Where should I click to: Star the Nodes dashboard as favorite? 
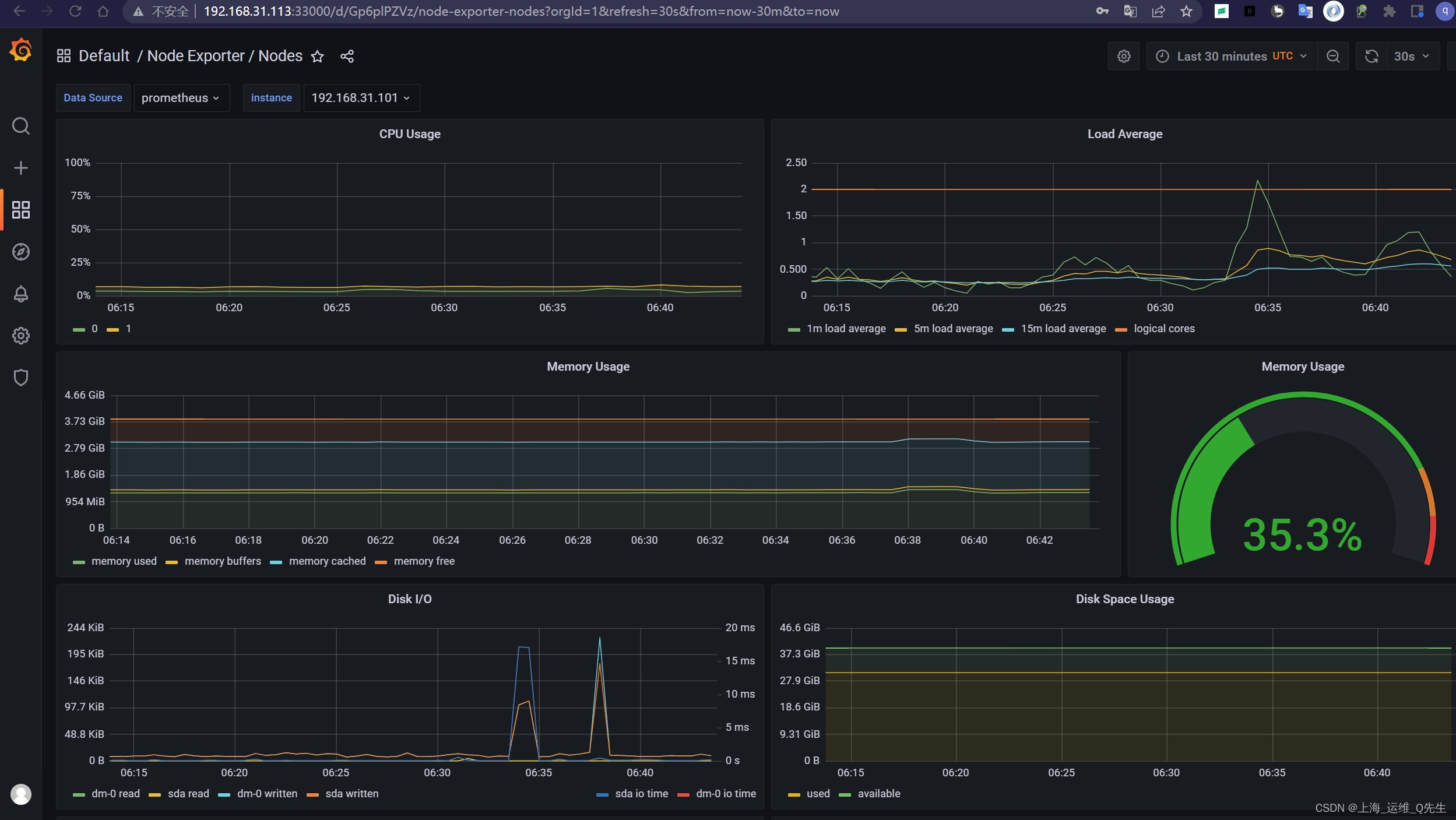(x=317, y=57)
